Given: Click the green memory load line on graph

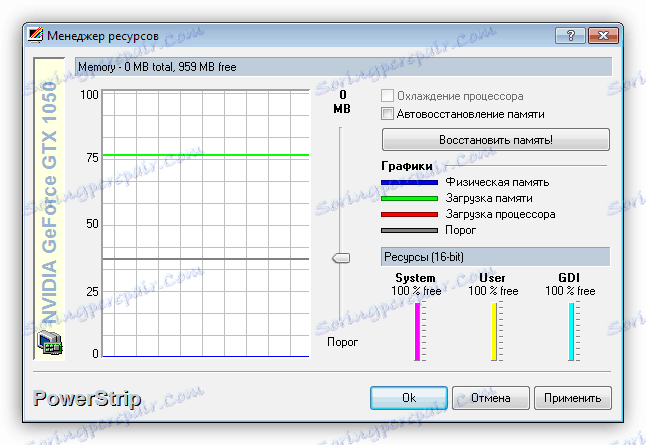Looking at the screenshot, I should point(206,155).
